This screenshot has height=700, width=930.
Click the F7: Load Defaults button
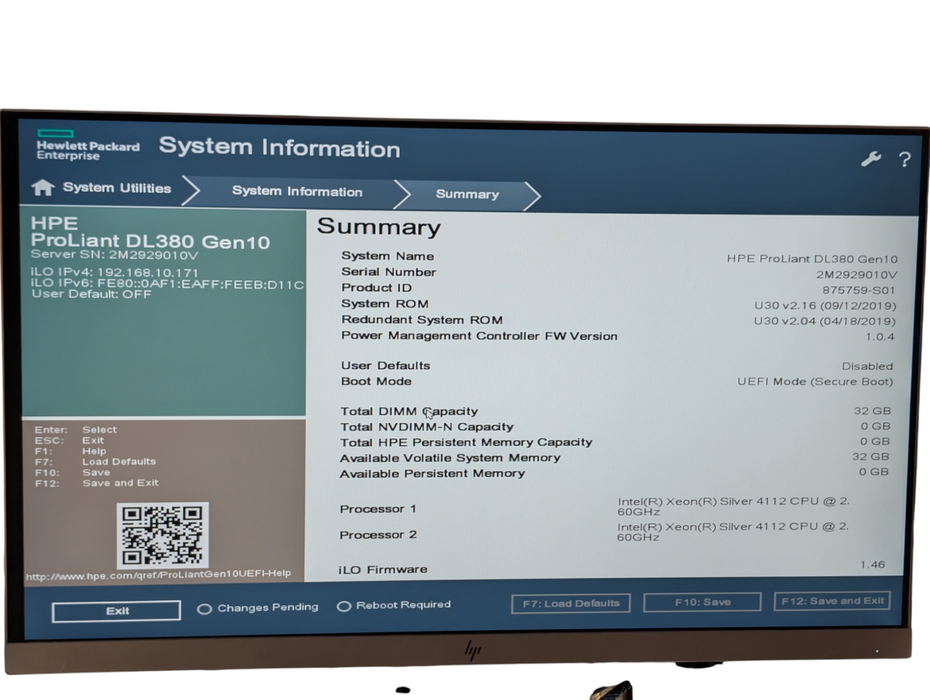[571, 603]
